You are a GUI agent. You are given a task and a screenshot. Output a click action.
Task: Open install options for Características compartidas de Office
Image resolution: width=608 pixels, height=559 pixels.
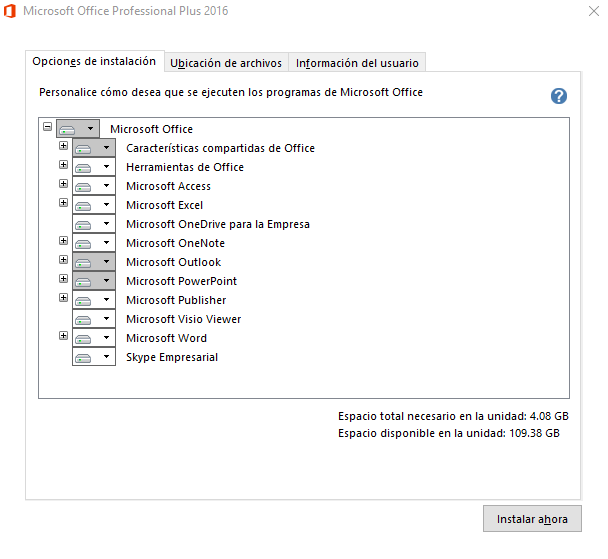click(x=94, y=148)
